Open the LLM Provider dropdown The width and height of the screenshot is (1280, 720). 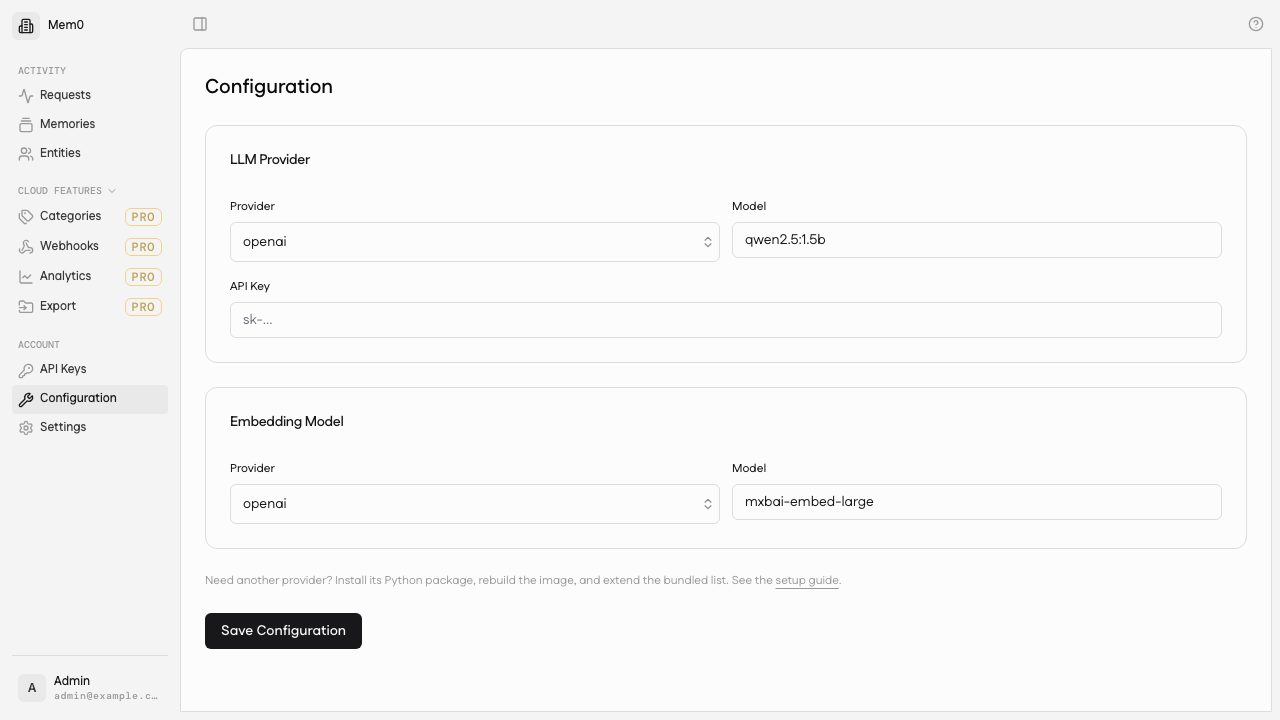[475, 242]
